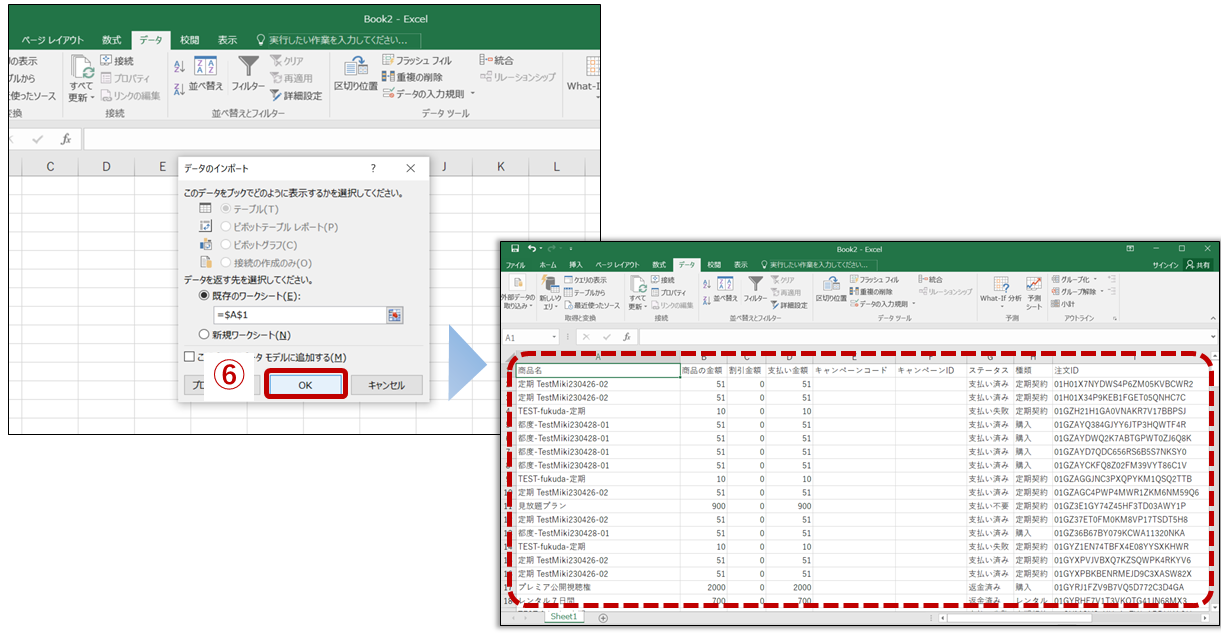Click 外部データの取り込み in right window
This screenshot has width=1221, height=635.
pyautogui.click(x=518, y=292)
